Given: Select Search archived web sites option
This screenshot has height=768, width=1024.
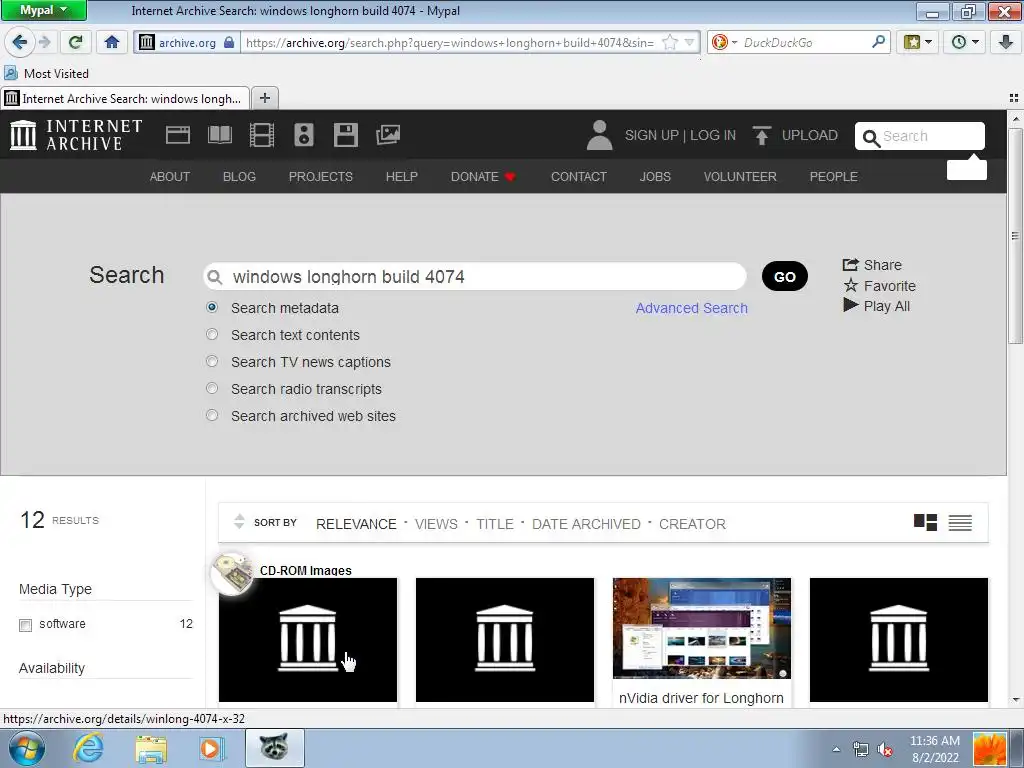Looking at the screenshot, I should click(212, 415).
